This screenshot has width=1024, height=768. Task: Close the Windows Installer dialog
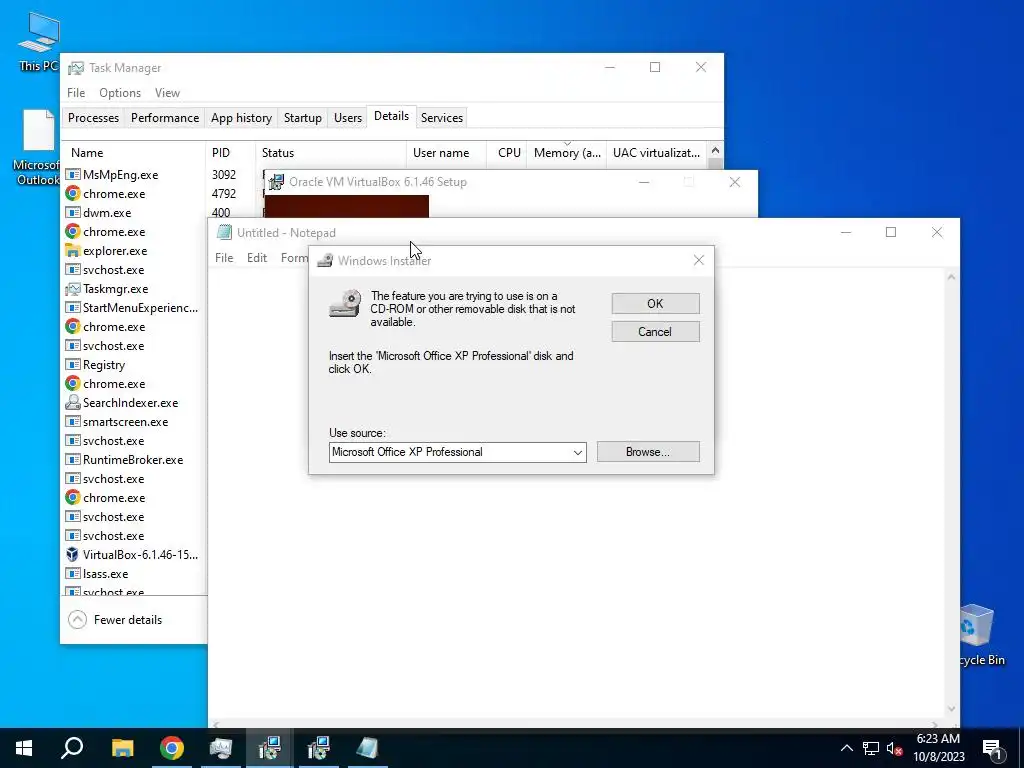coord(699,261)
